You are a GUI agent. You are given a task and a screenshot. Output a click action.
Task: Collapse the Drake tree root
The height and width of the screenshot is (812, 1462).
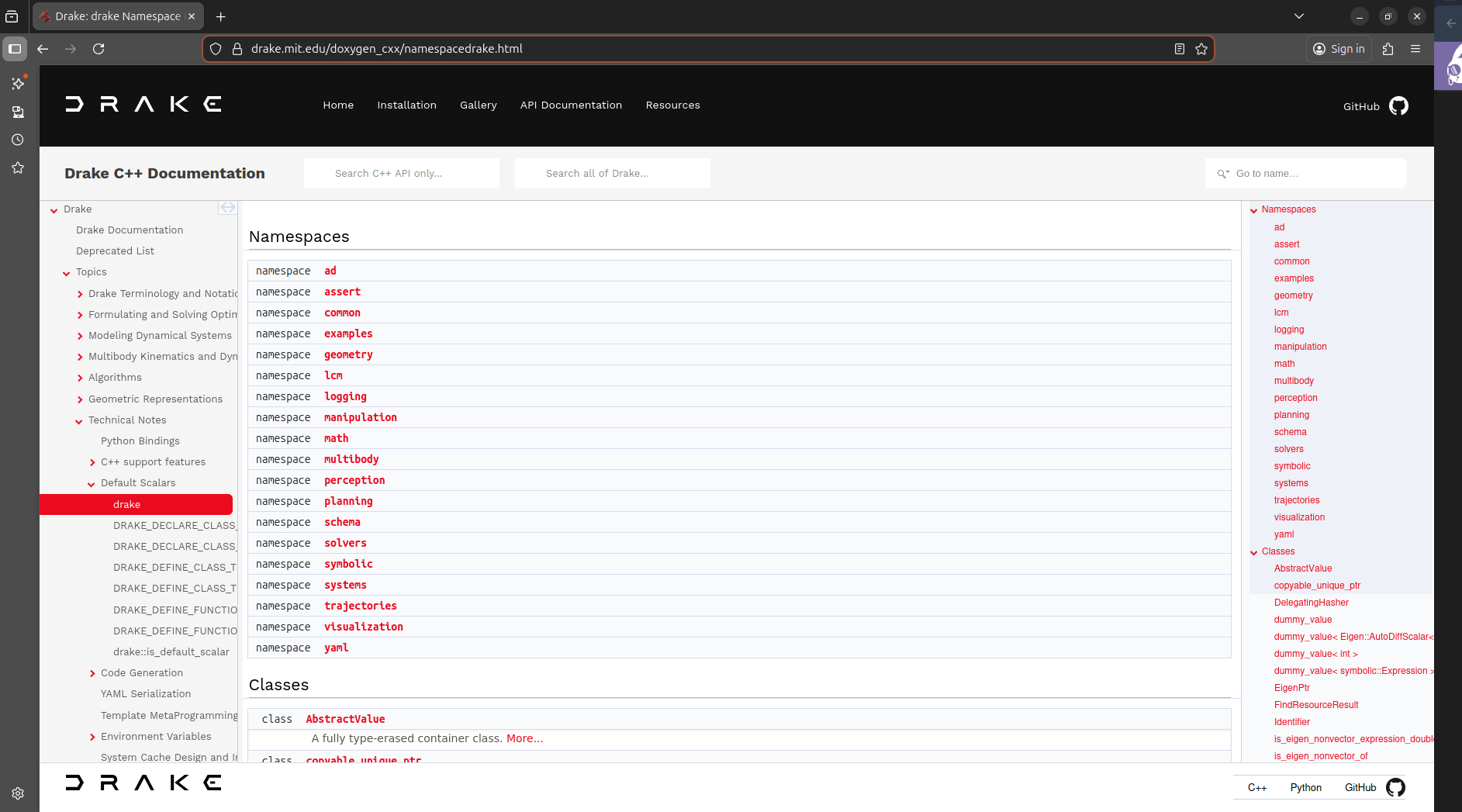tap(54, 210)
